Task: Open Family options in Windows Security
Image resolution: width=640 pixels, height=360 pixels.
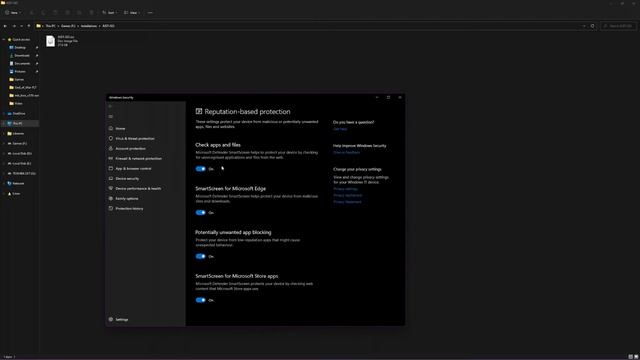Action: (127, 199)
